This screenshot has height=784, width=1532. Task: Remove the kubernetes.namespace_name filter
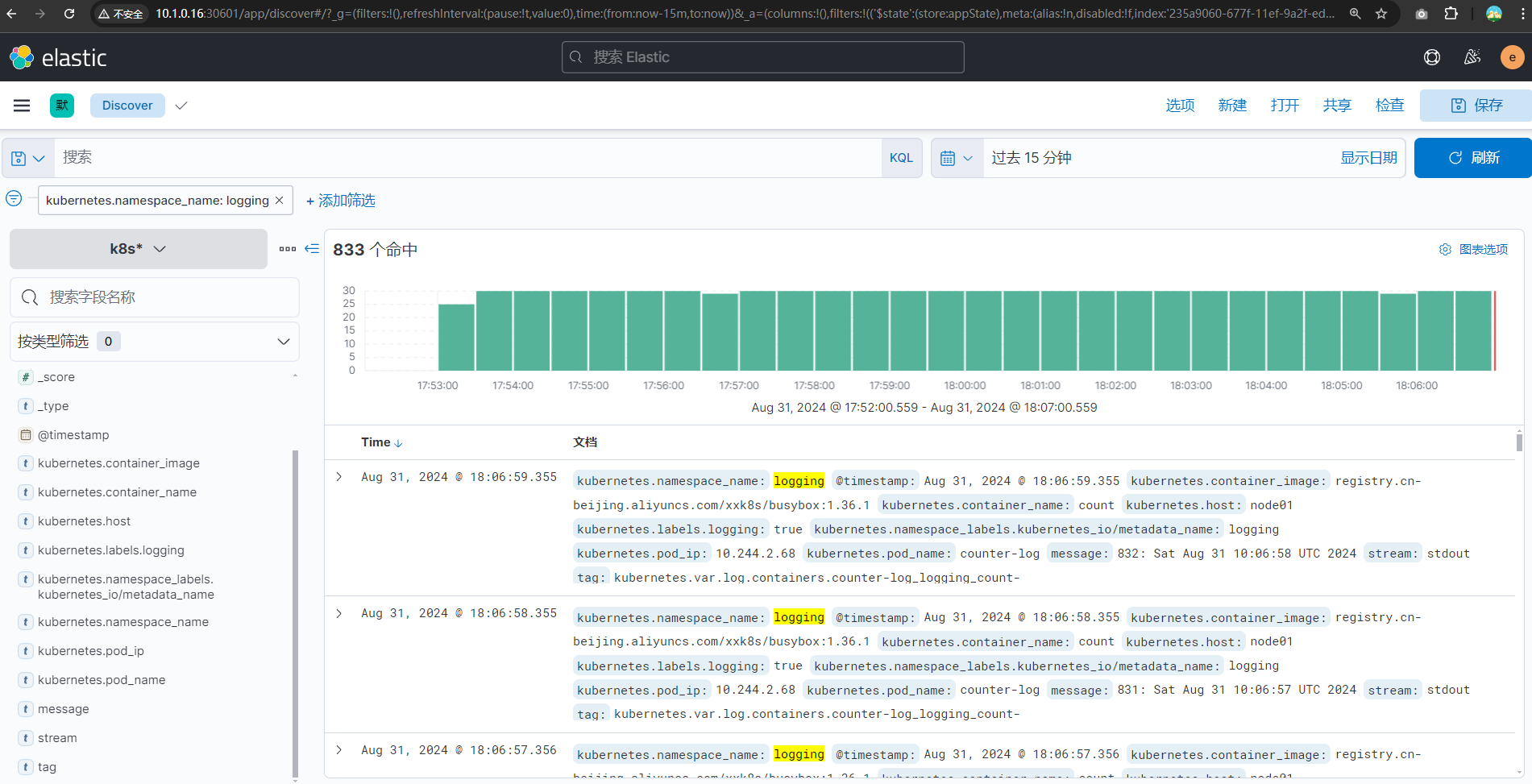[280, 200]
